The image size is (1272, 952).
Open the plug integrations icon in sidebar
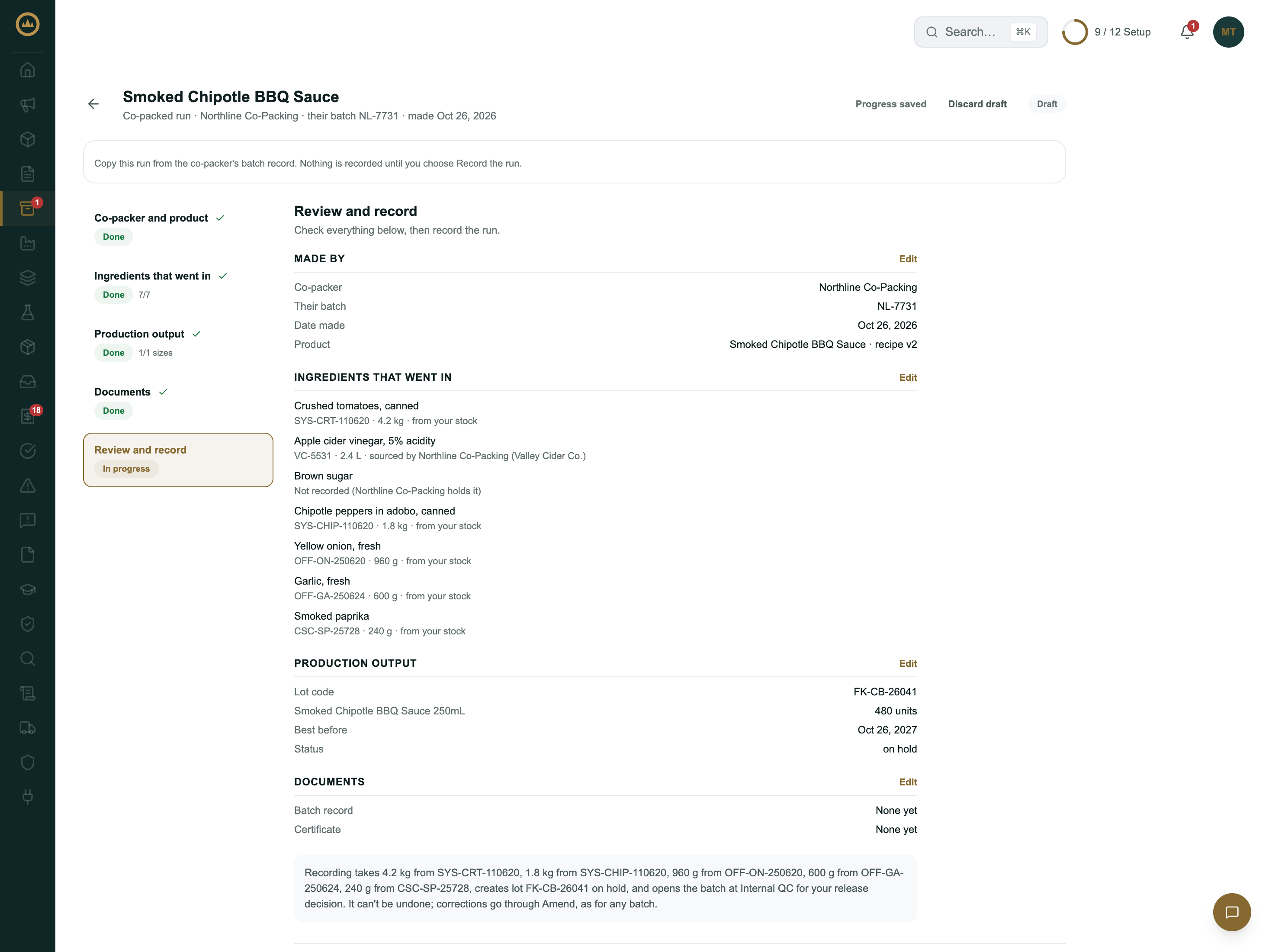[28, 797]
